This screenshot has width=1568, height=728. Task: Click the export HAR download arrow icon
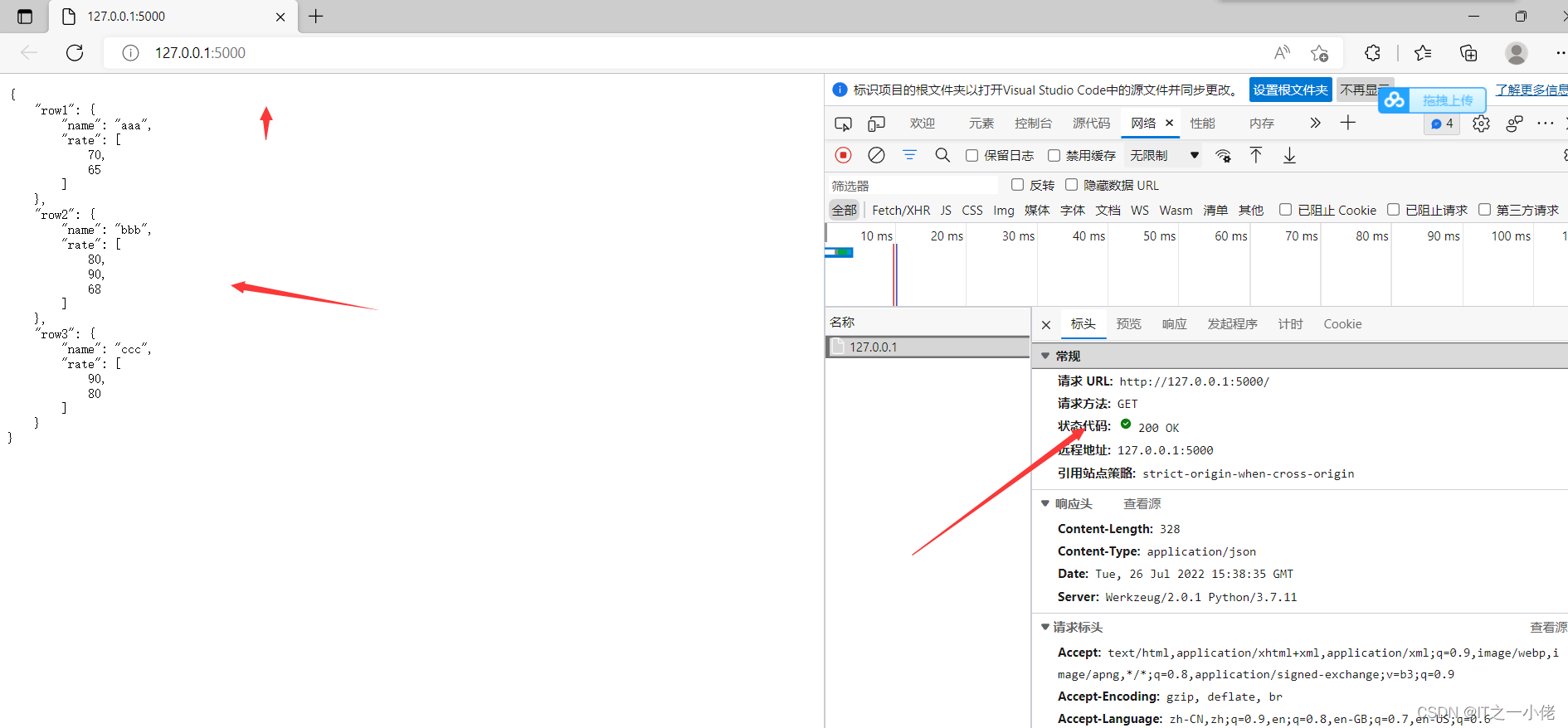pyautogui.click(x=1289, y=155)
